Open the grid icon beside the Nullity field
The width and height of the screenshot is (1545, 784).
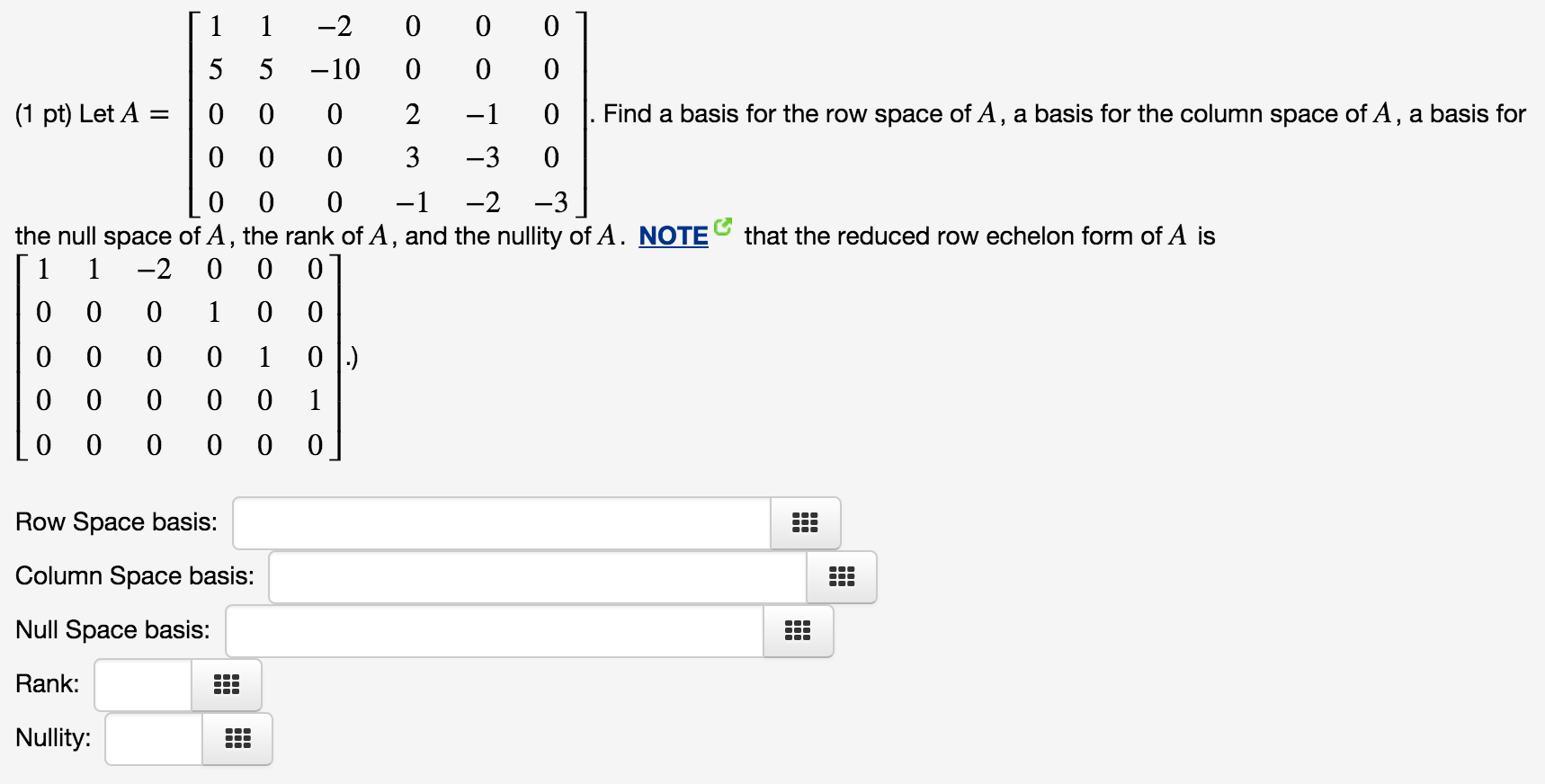[237, 739]
